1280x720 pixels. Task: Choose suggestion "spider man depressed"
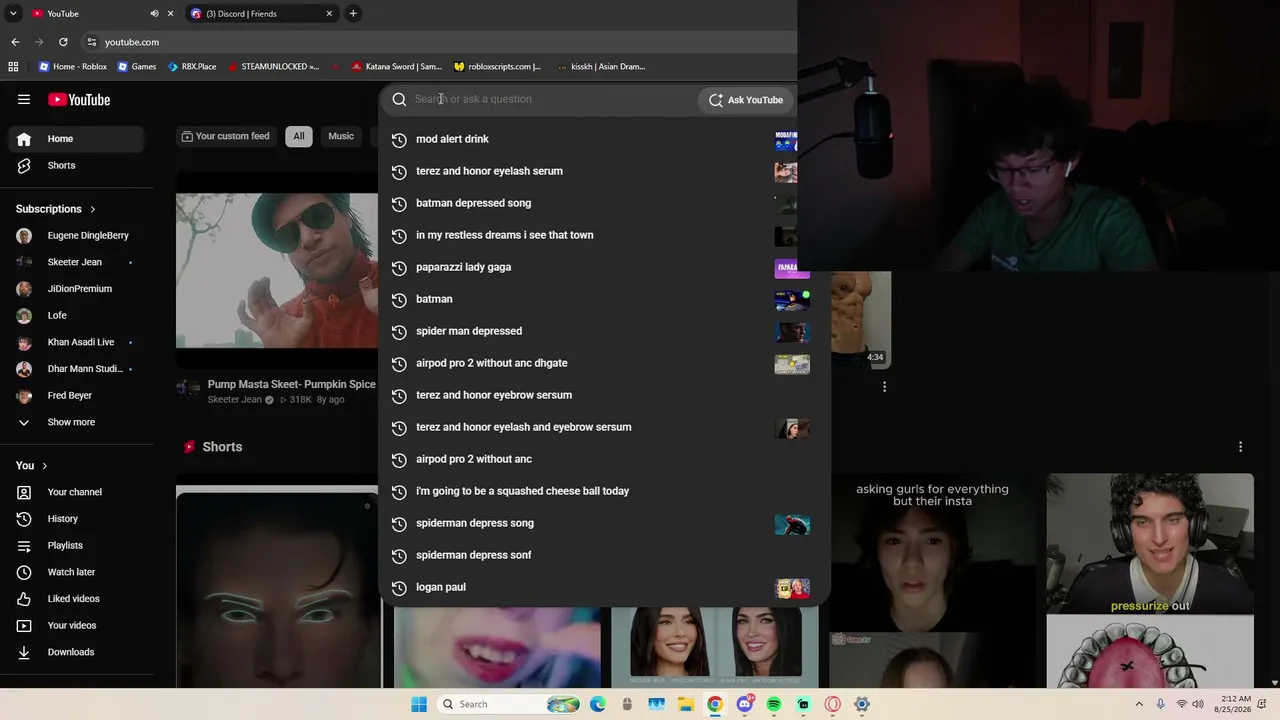point(604,331)
